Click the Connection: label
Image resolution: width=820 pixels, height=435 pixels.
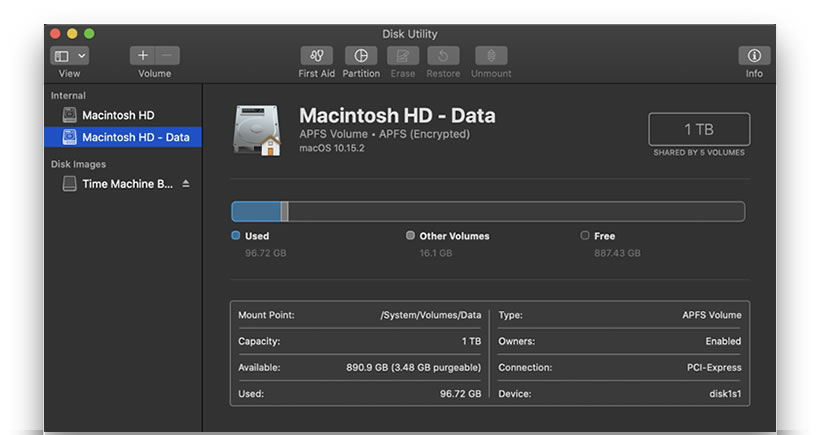click(x=525, y=368)
